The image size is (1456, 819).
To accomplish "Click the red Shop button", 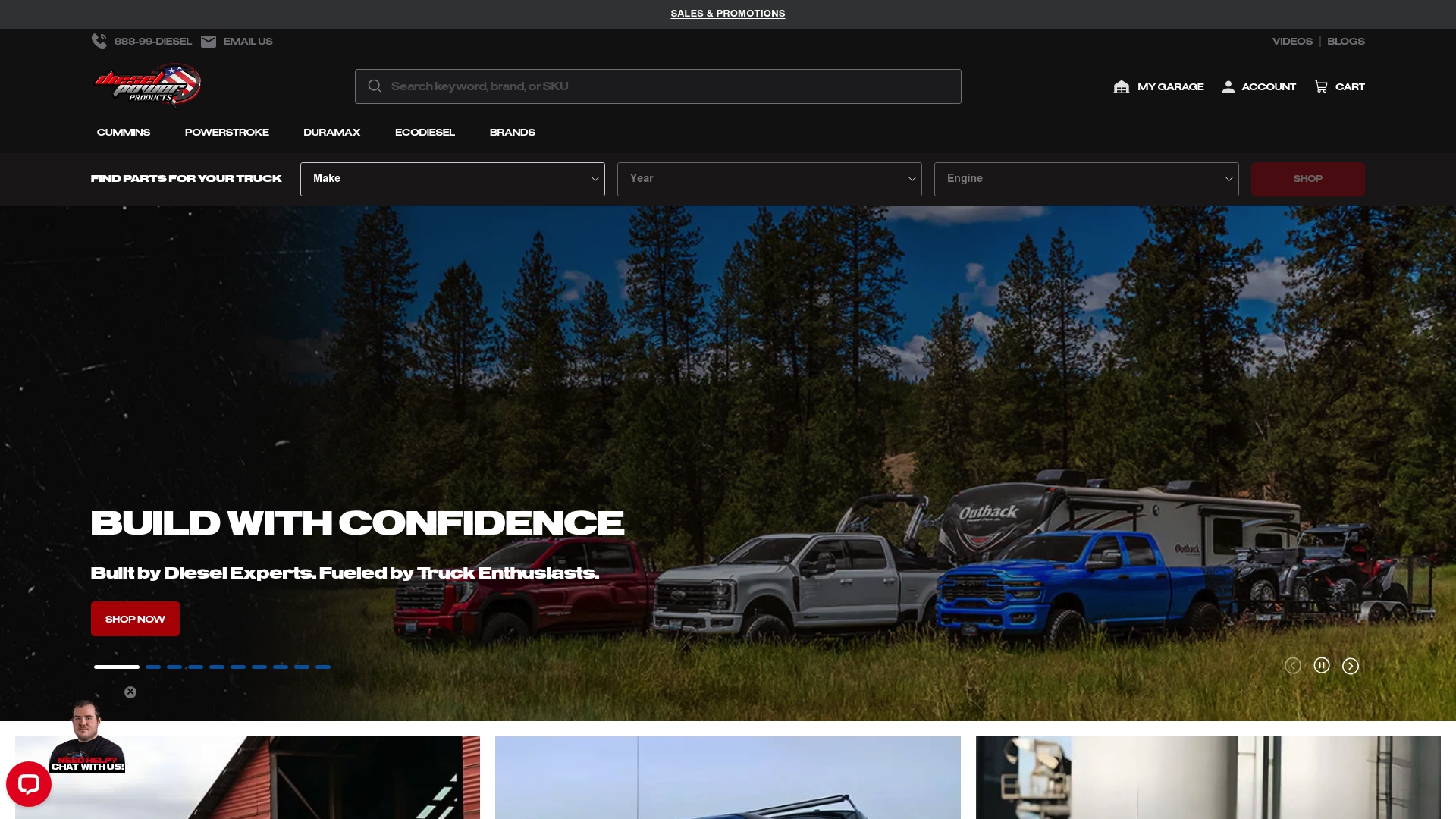I will point(1308,179).
